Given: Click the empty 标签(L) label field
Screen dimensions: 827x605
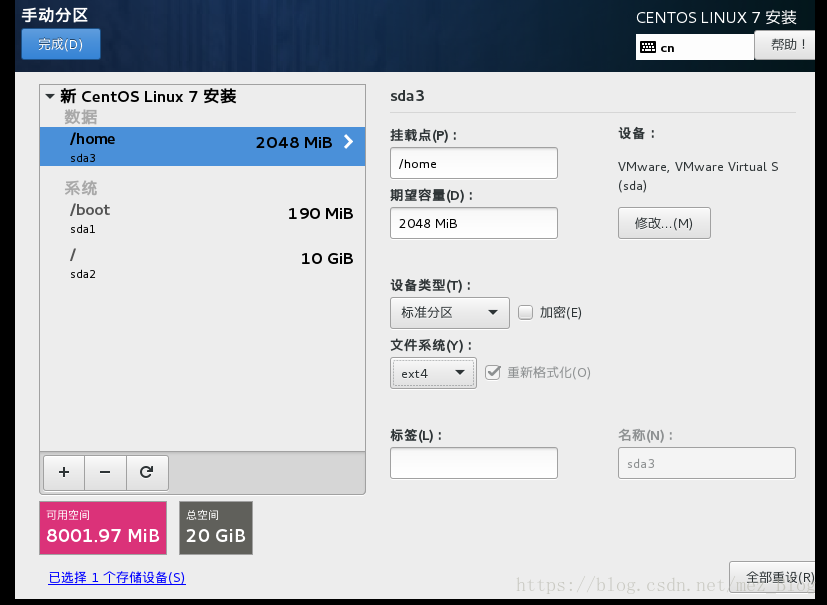Looking at the screenshot, I should click(x=473, y=462).
